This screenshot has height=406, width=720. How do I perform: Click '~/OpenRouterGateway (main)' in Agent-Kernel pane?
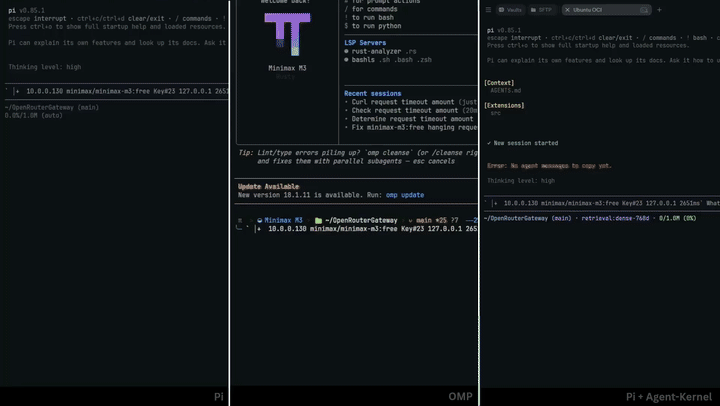[x=528, y=219]
